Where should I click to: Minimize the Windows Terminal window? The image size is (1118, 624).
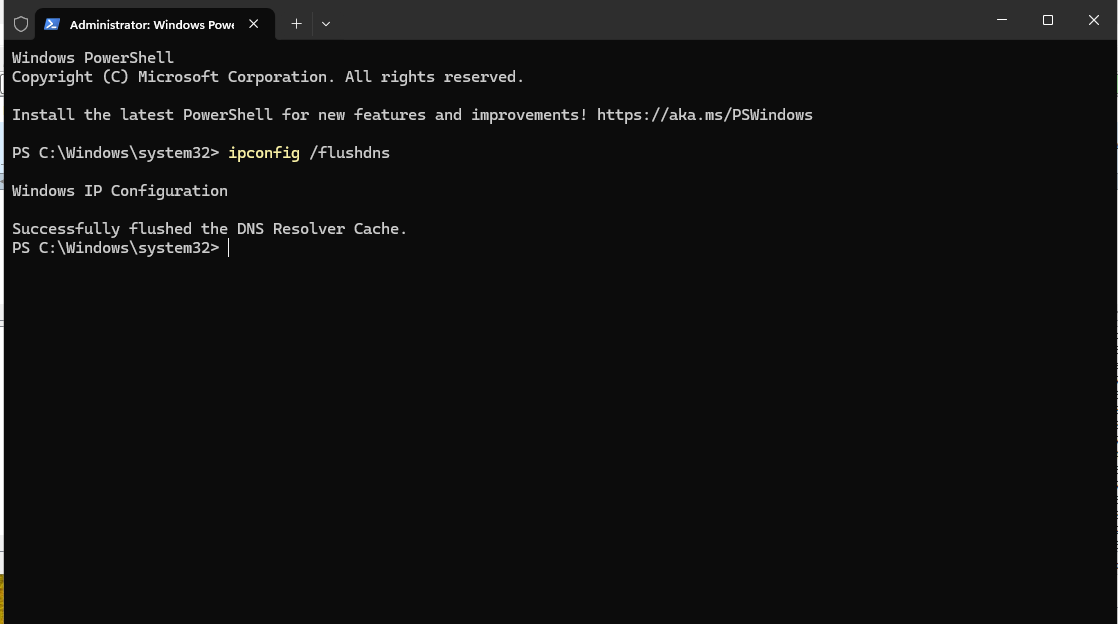tap(1001, 20)
